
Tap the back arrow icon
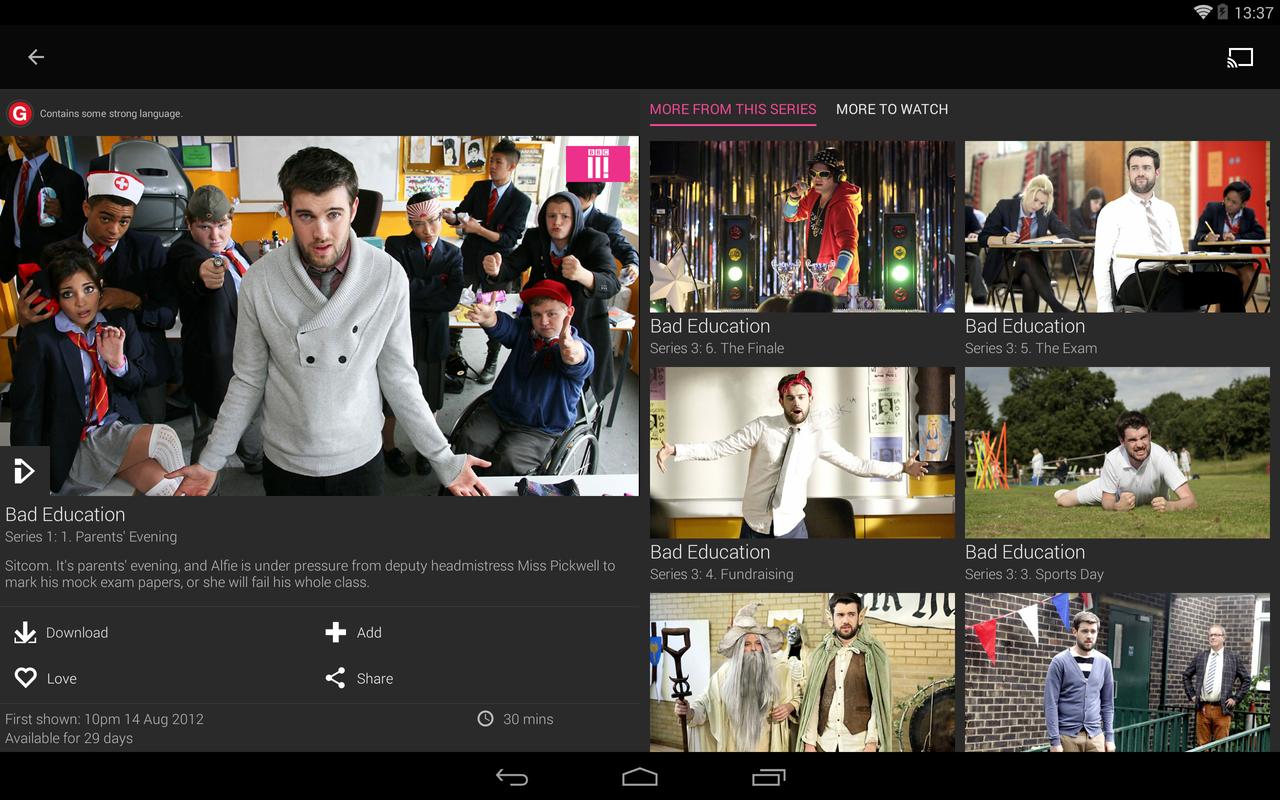tap(36, 57)
